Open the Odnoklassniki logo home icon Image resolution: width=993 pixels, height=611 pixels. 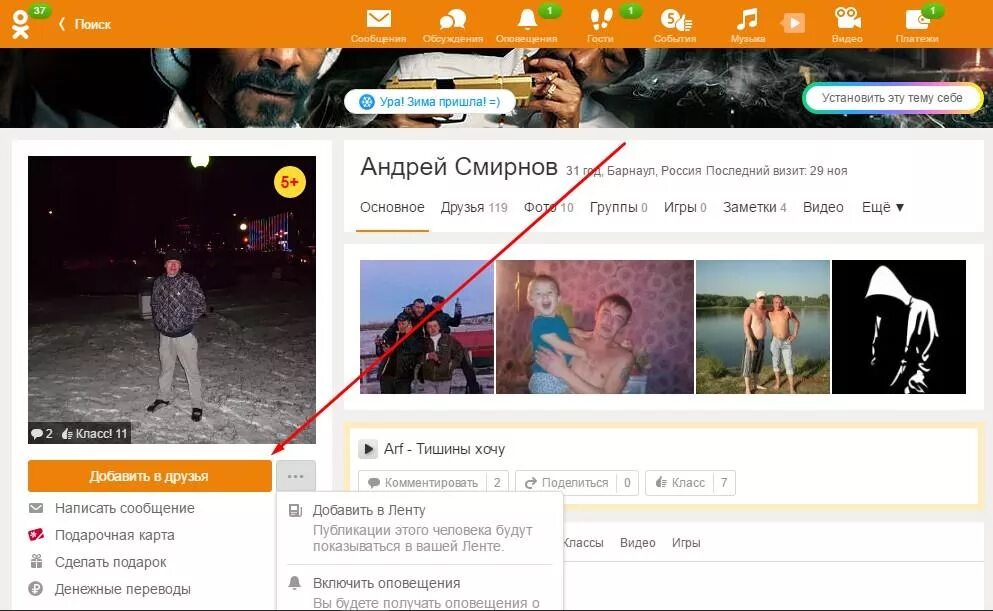tap(20, 25)
